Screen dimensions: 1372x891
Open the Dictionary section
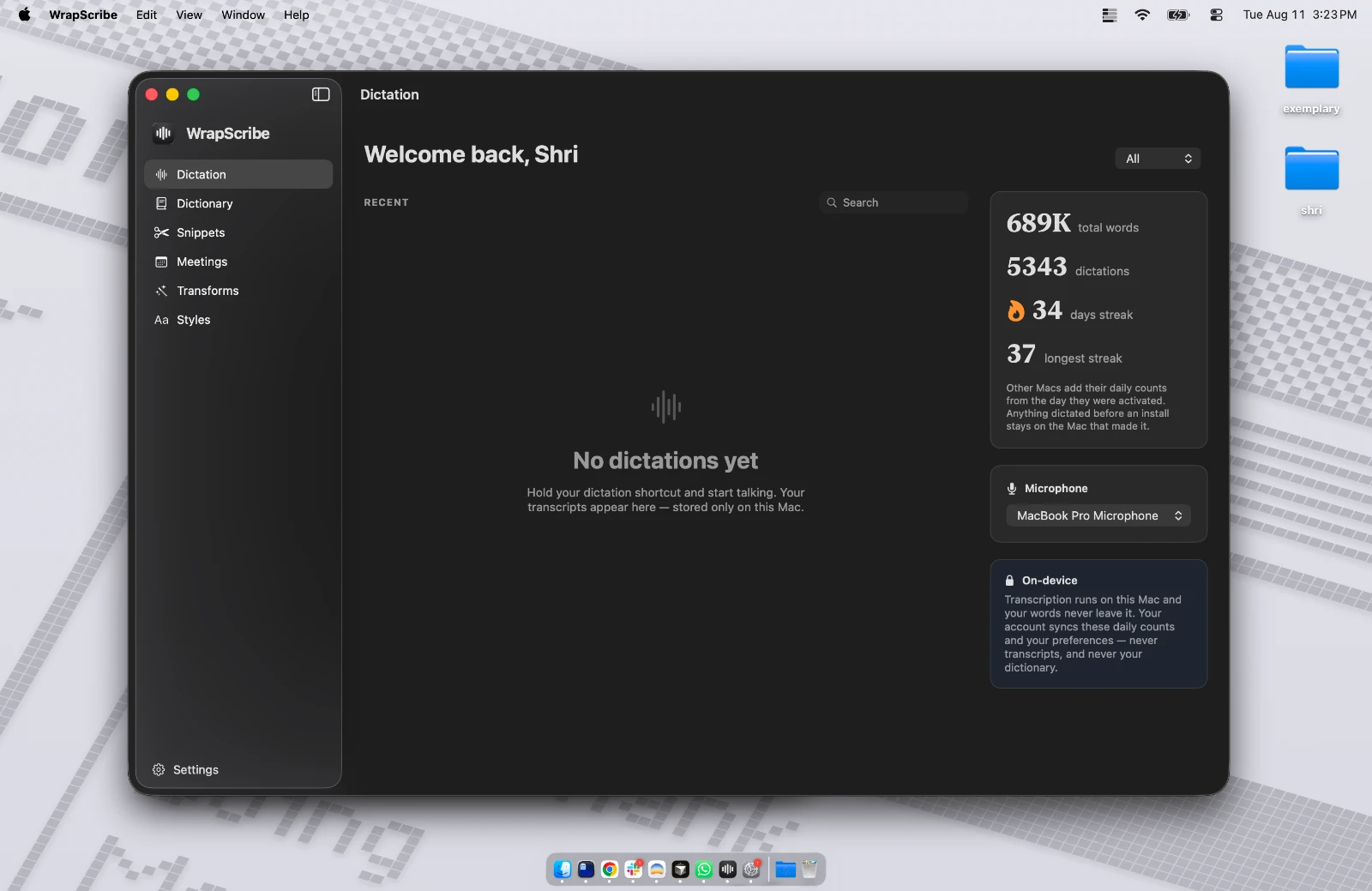238,203
